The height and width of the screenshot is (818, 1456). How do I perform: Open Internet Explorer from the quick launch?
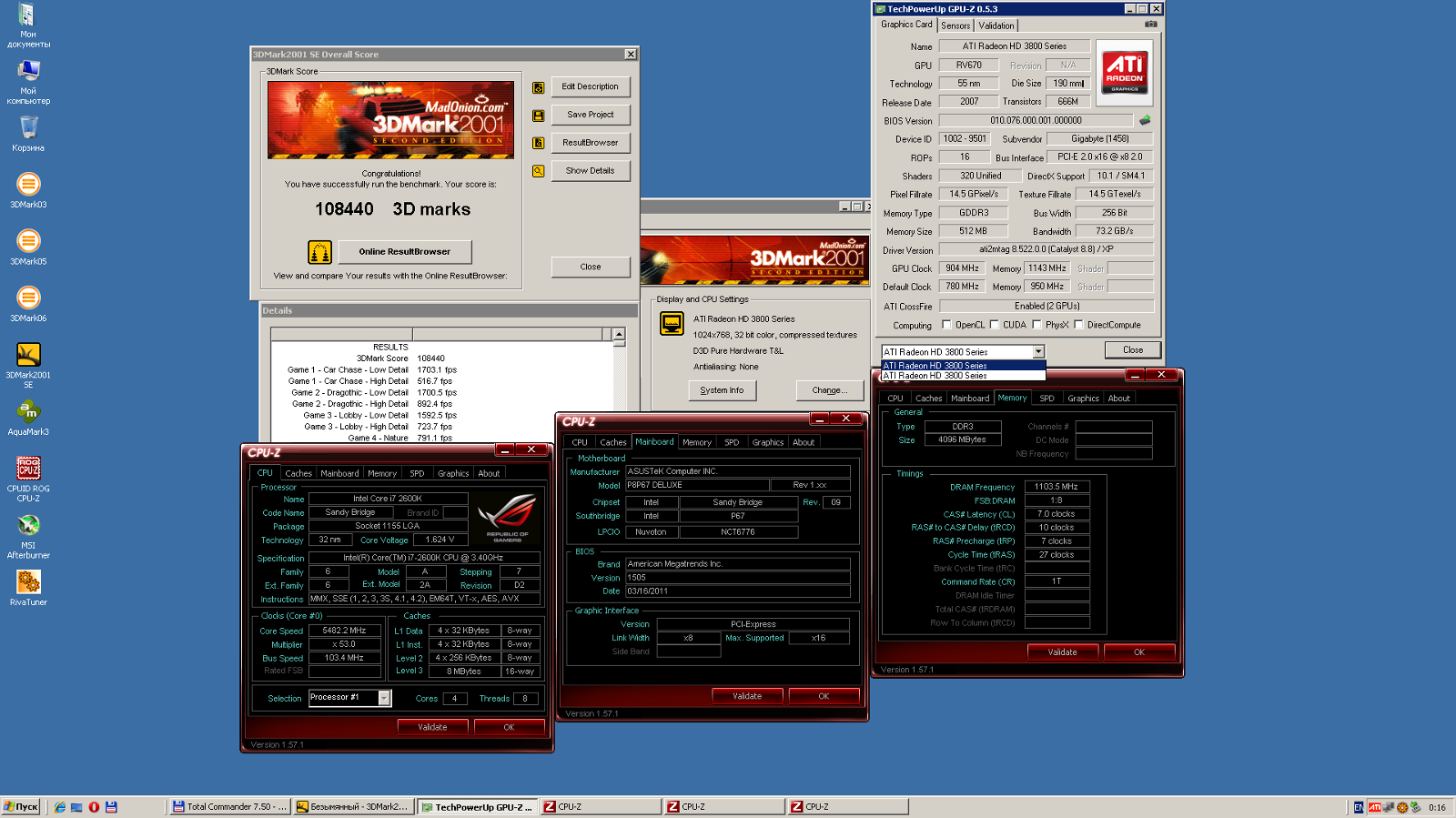(60, 807)
